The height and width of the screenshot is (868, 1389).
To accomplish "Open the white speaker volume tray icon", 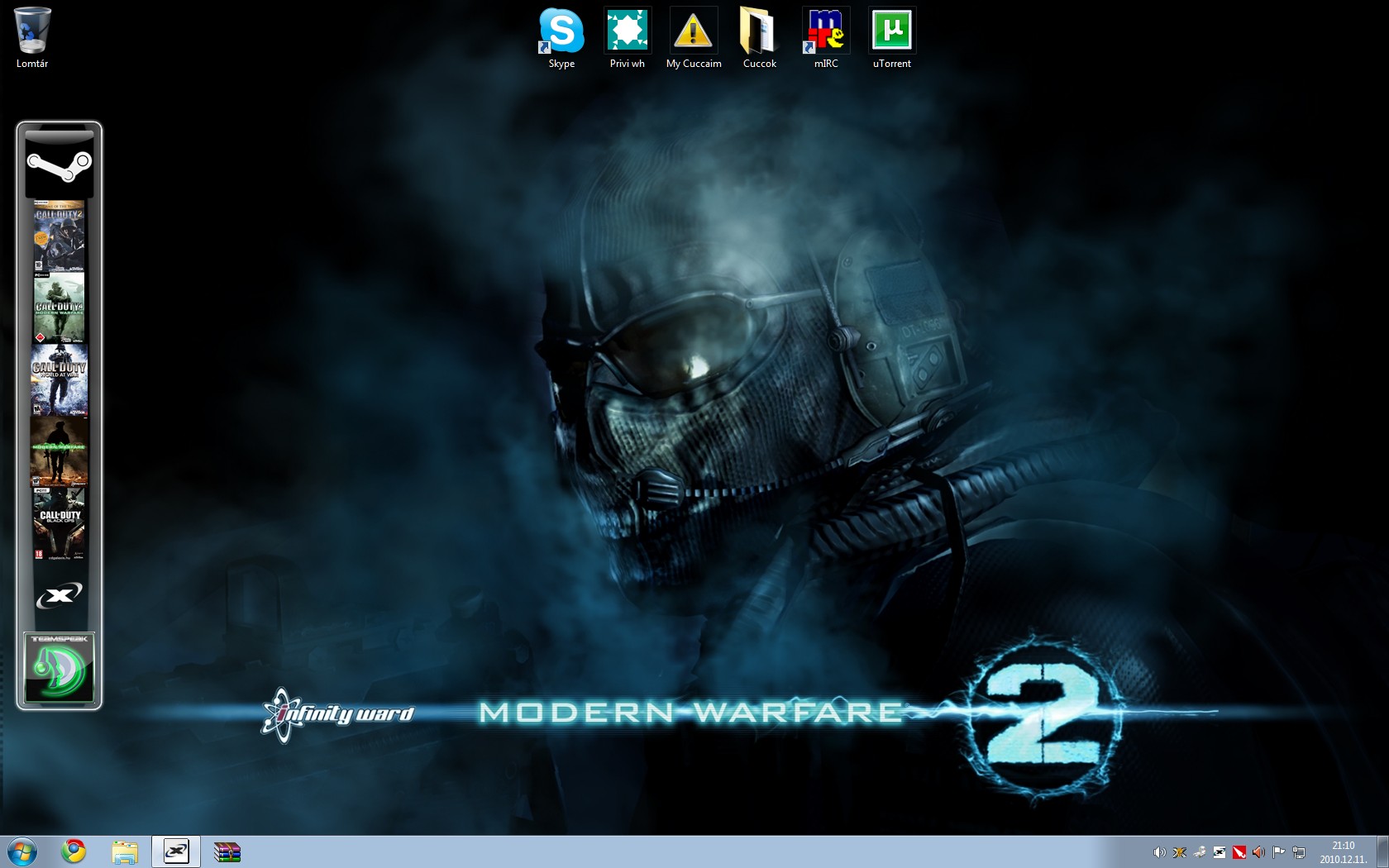I will [x=1159, y=852].
